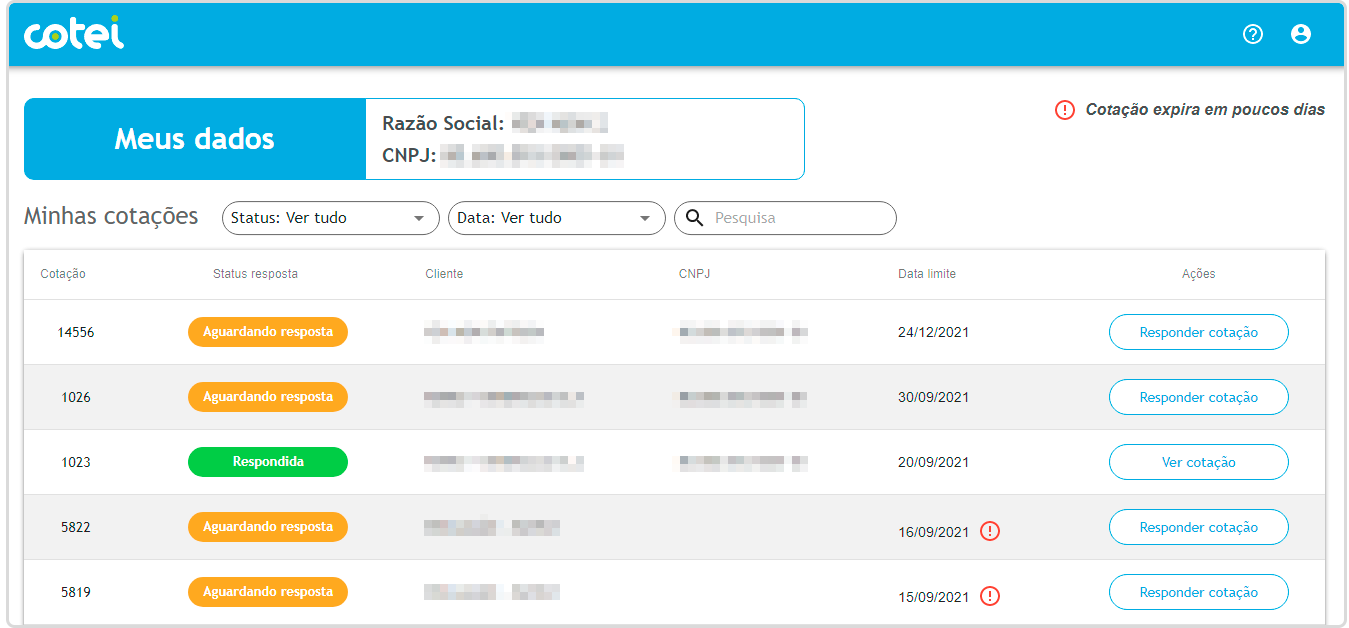This screenshot has width=1349, height=628.
Task: Click the Cotei logo
Action: (74, 34)
